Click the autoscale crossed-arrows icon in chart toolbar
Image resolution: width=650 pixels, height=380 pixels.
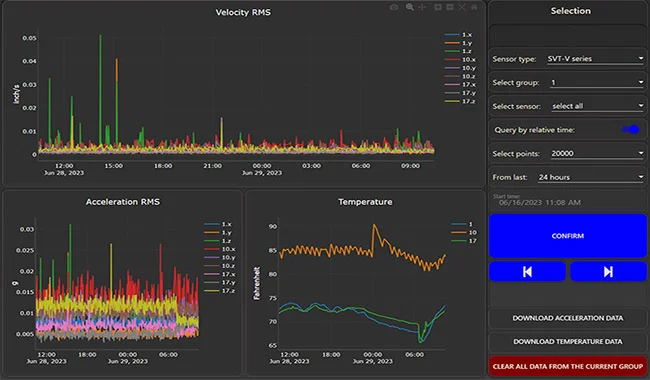click(x=462, y=7)
